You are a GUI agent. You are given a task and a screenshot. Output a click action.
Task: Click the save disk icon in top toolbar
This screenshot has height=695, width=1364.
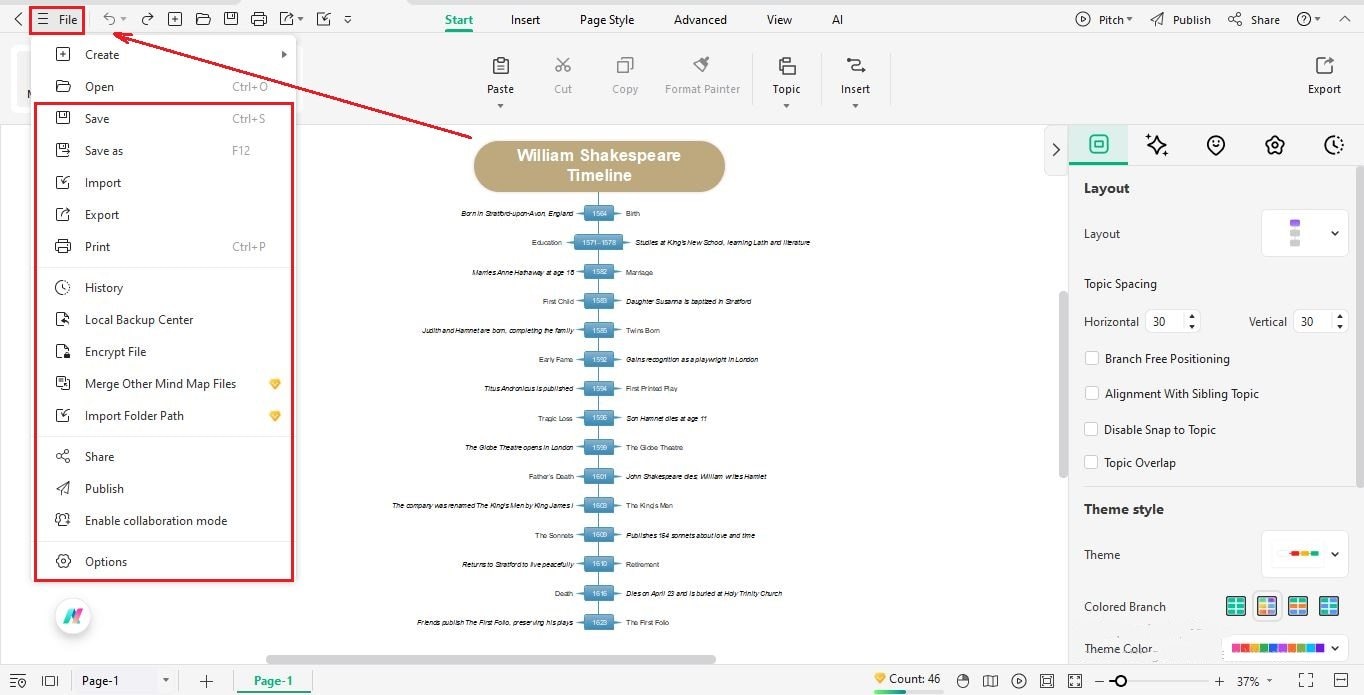pyautogui.click(x=231, y=19)
